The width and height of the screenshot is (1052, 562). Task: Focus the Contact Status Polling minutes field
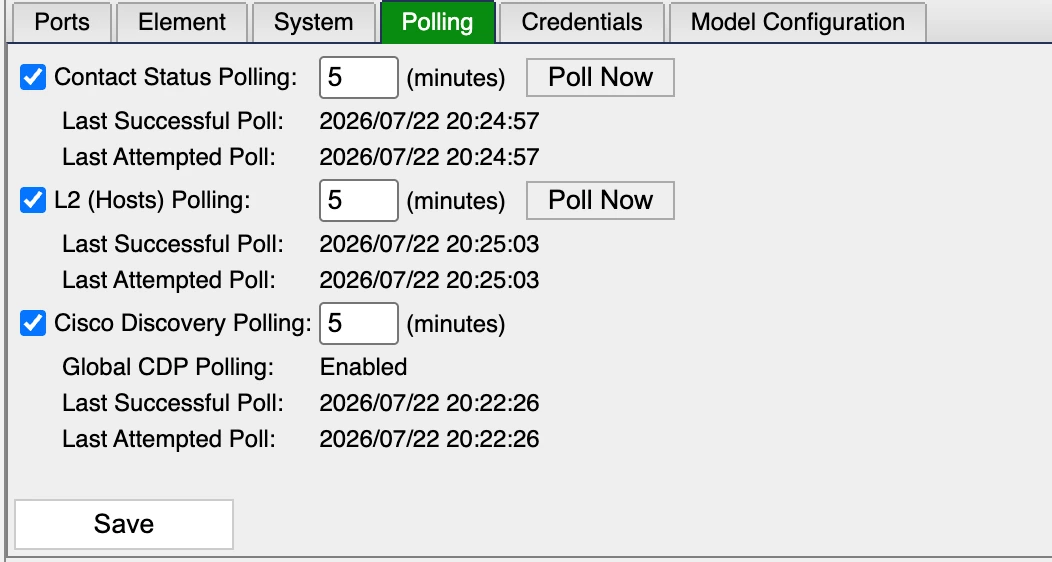point(359,77)
